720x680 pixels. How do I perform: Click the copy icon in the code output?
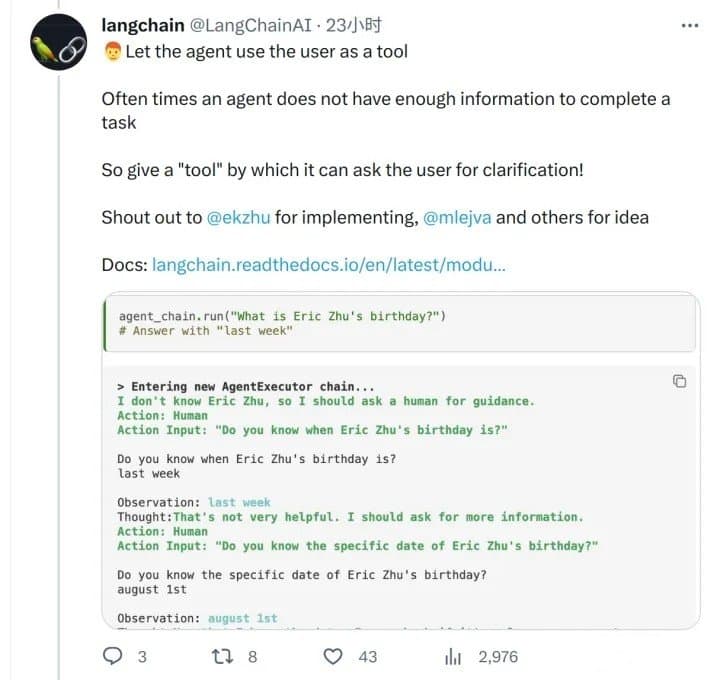(x=679, y=381)
